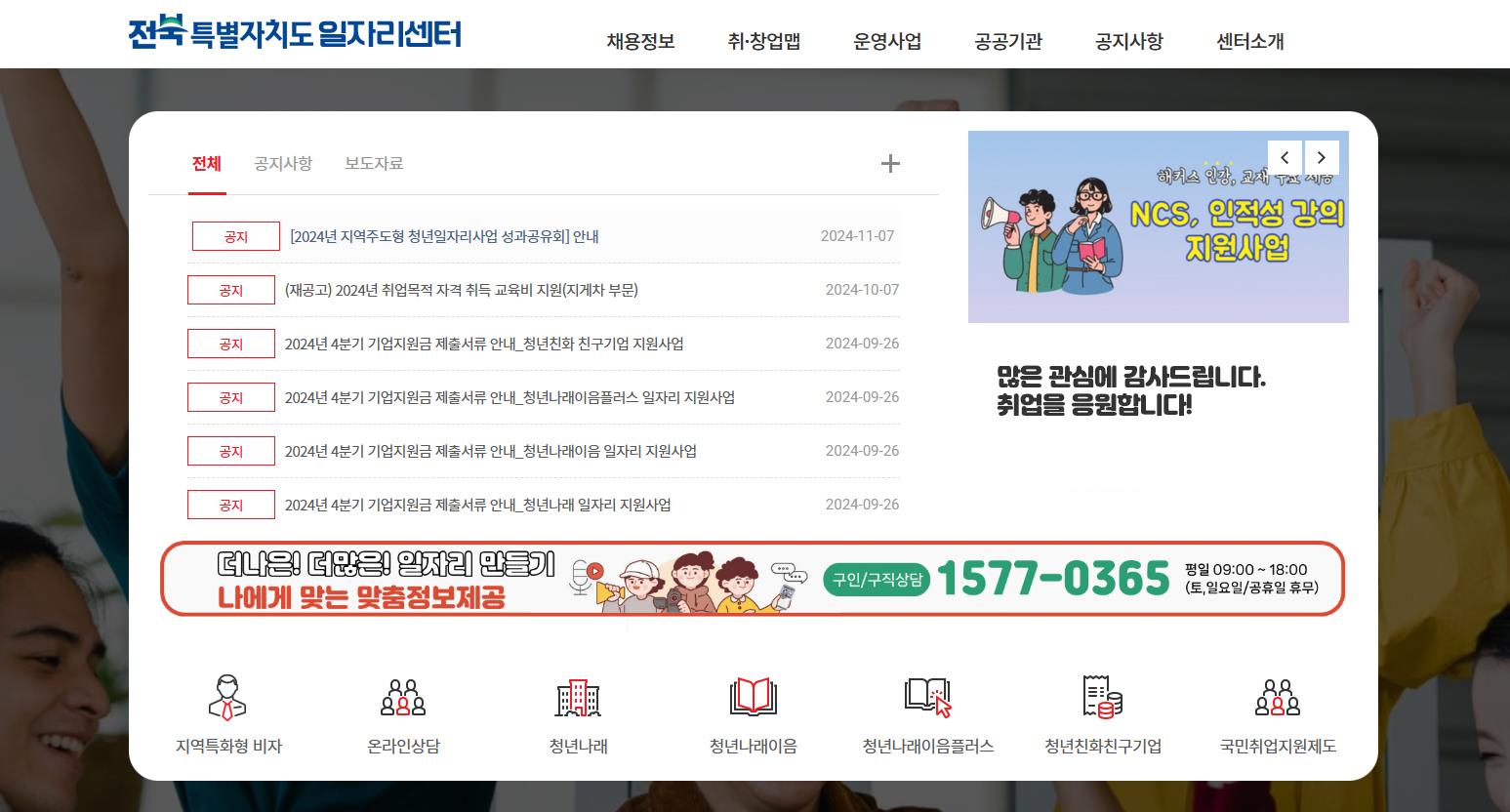Click the 전북특별자치도 일자리센터 logo

tap(295, 33)
